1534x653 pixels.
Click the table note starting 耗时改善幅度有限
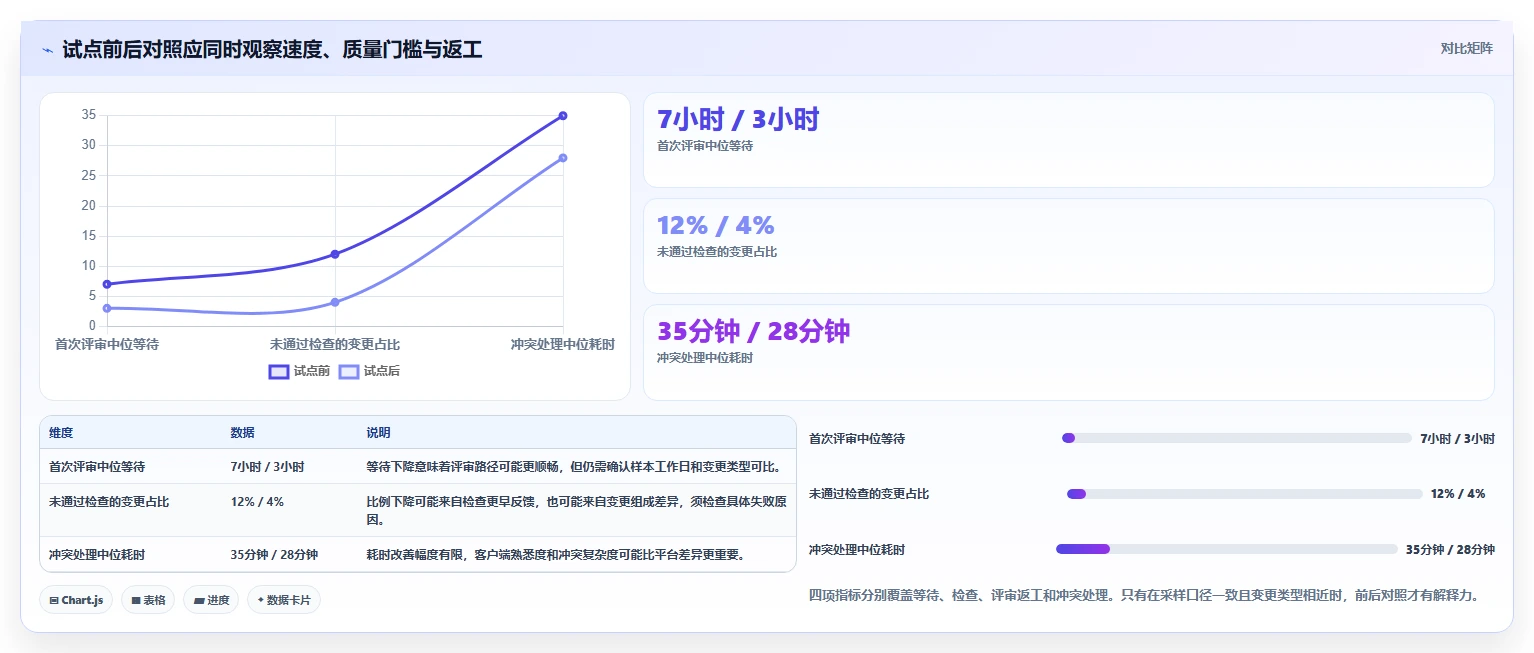(556, 555)
